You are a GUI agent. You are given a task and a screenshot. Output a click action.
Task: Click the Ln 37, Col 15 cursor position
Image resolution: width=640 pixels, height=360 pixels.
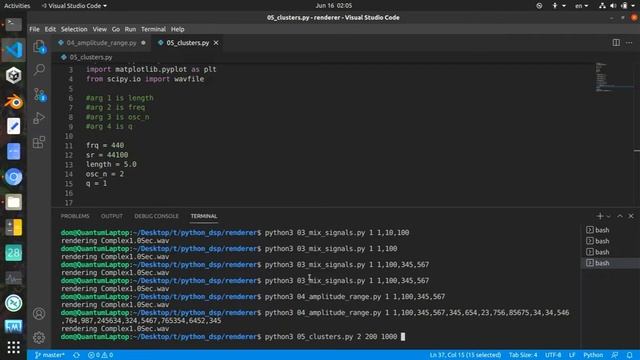point(465,355)
